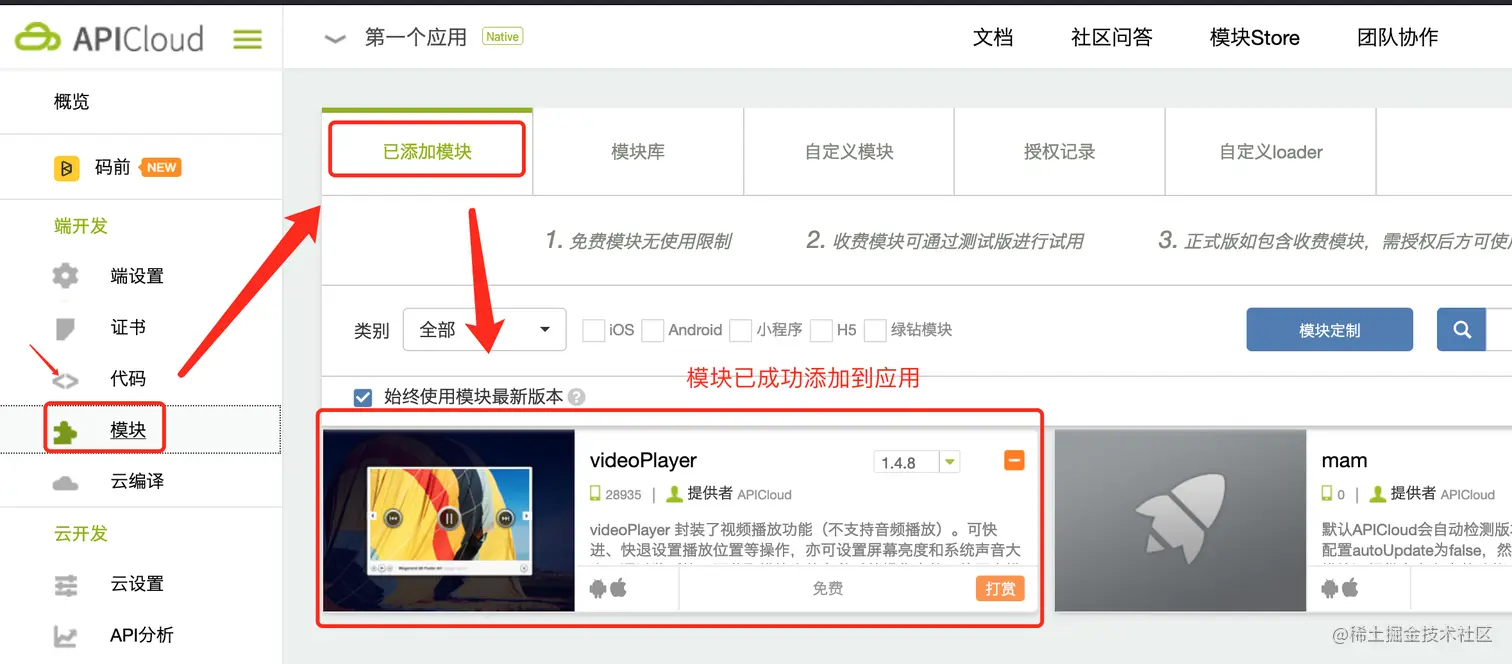
Task: Check the iOS filter checkbox
Action: (594, 330)
